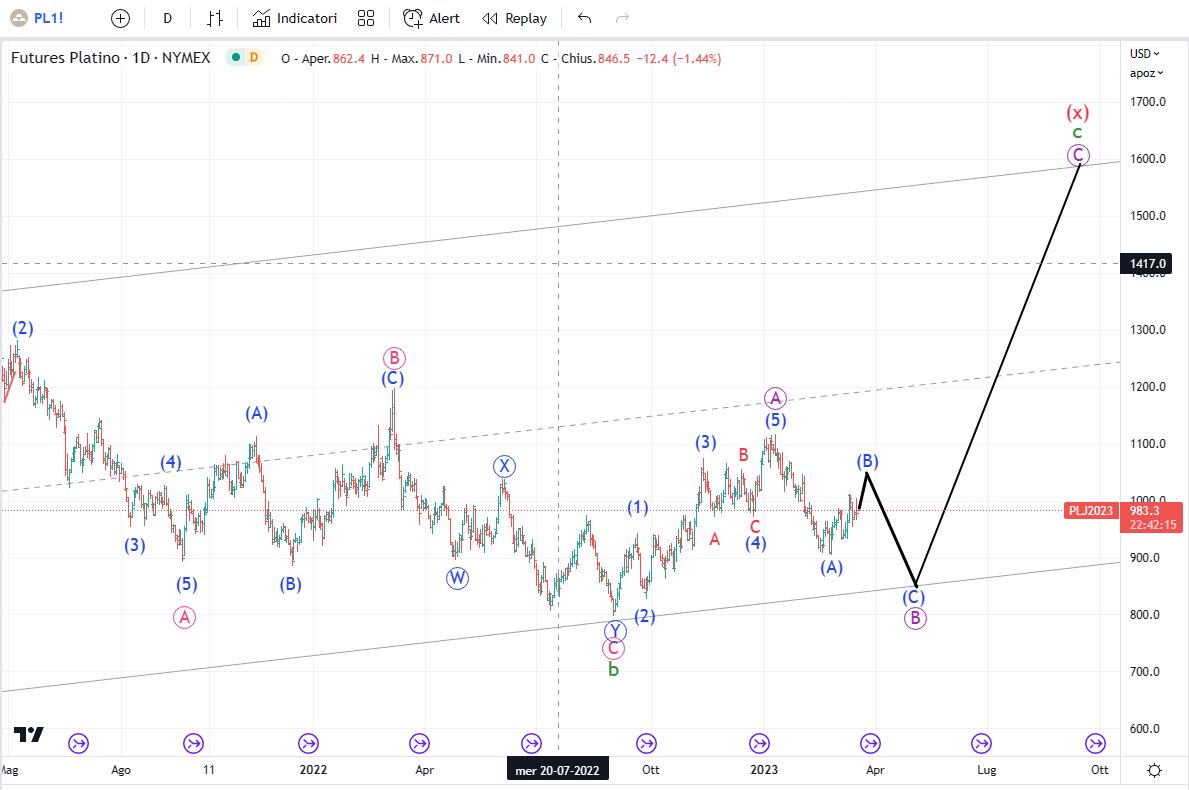Open symbol search for PL1!
This screenshot has width=1189, height=790.
pos(36,18)
